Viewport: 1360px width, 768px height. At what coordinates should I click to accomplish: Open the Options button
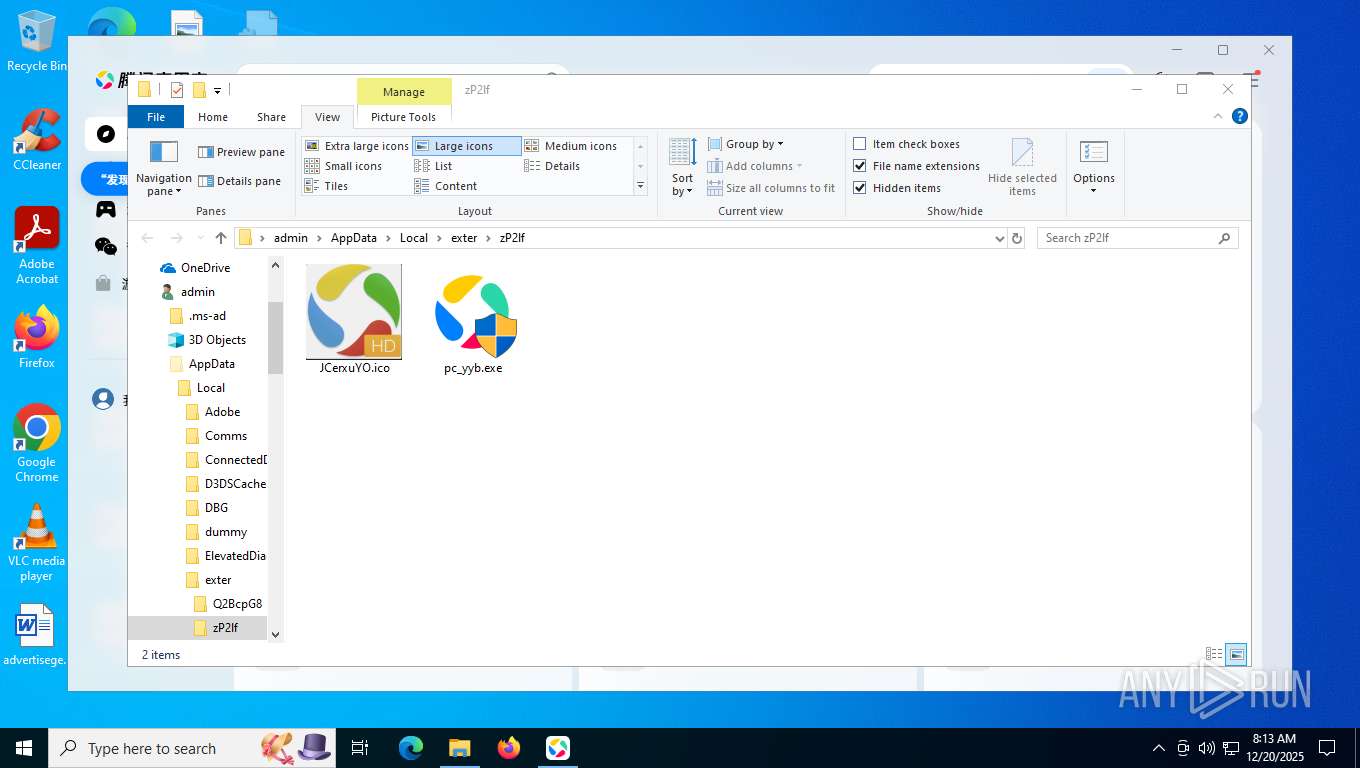pos(1094,168)
